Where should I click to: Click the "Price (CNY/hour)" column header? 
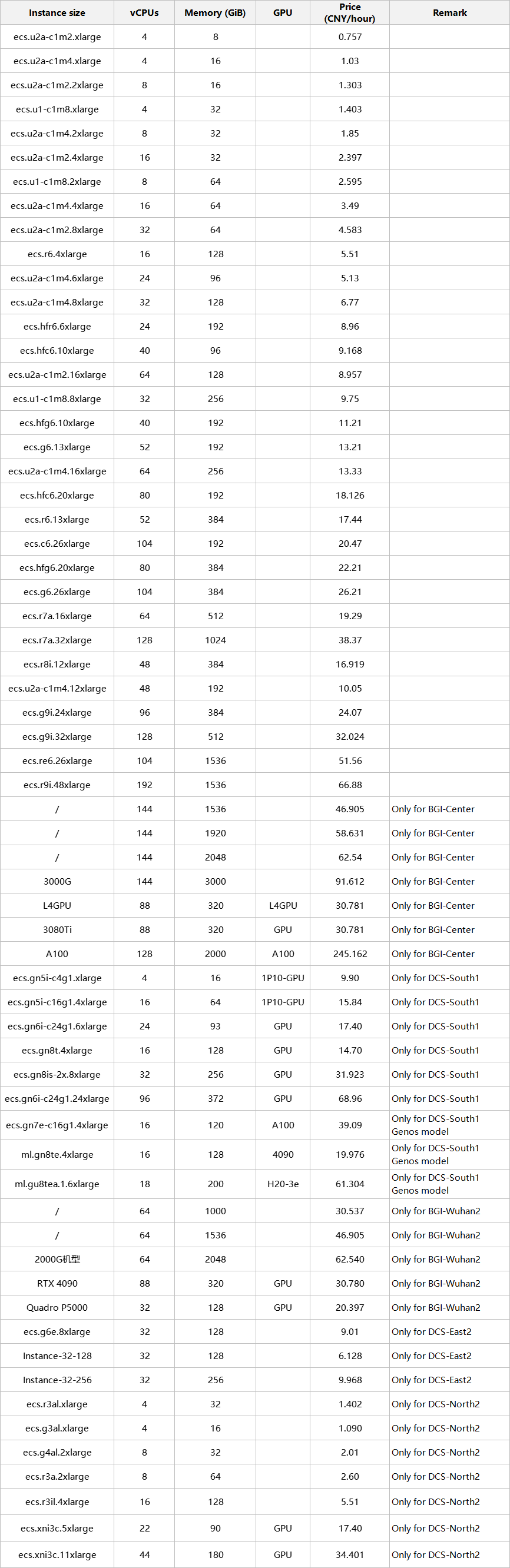click(350, 13)
